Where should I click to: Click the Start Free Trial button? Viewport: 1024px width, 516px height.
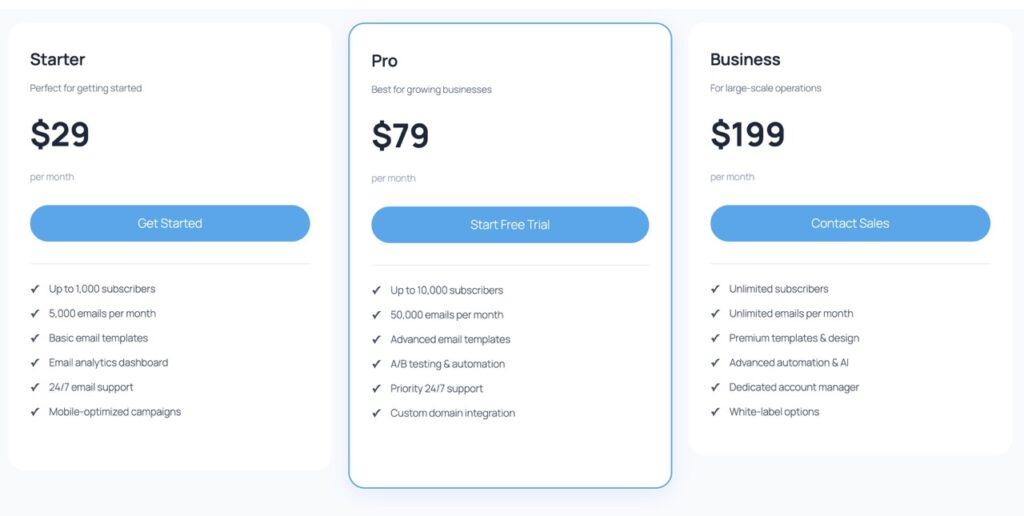pyautogui.click(x=510, y=224)
